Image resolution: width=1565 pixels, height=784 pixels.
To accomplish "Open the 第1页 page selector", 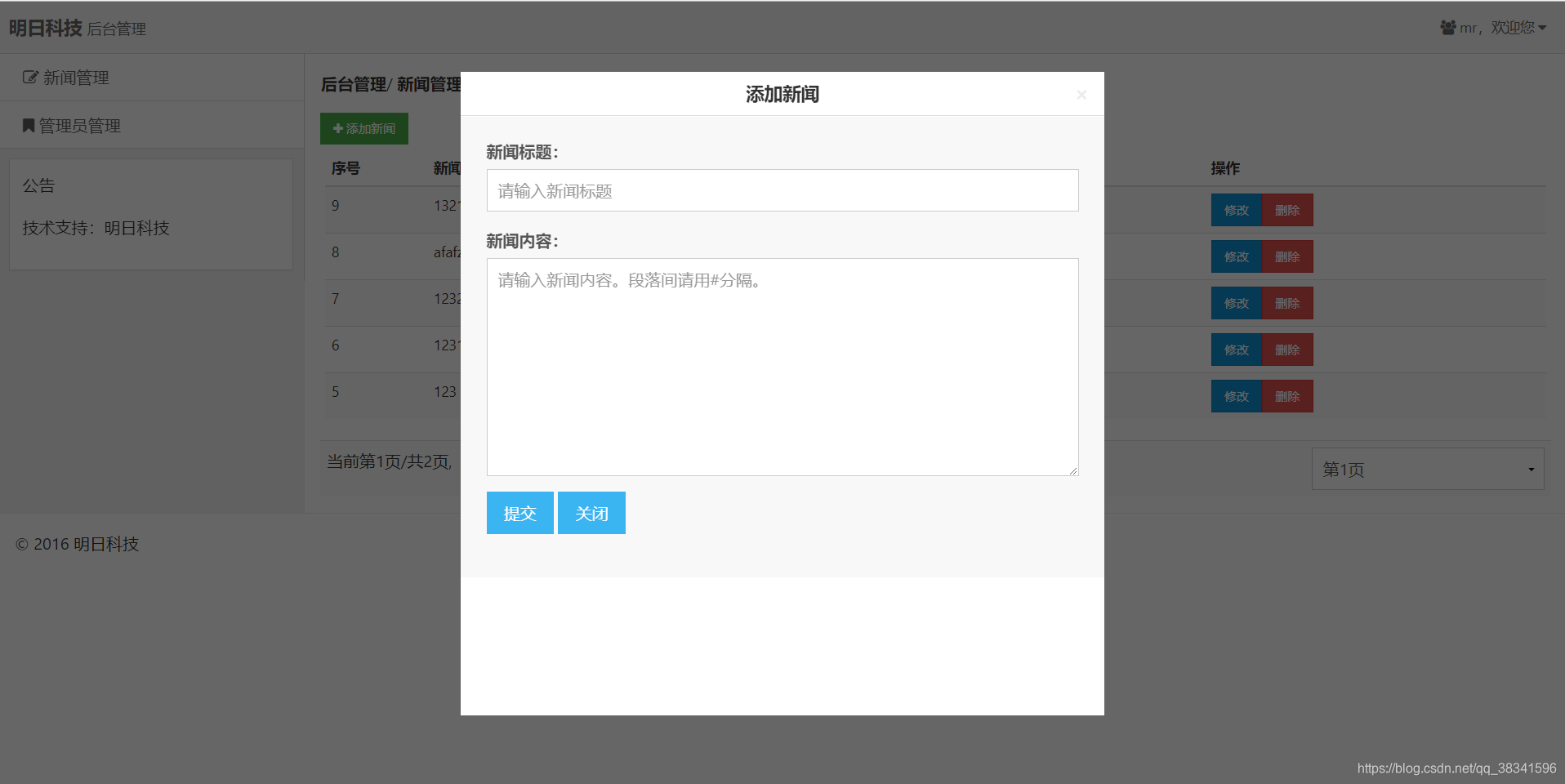I will [x=1428, y=469].
